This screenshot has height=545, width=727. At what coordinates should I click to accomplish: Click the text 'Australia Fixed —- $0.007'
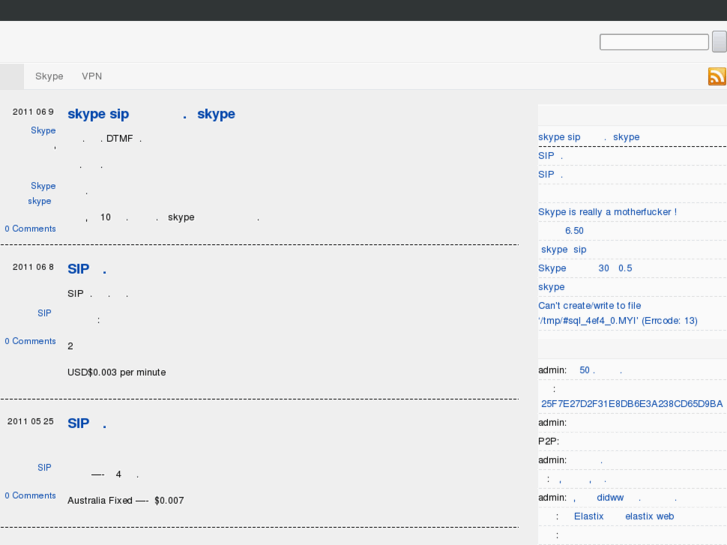126,500
